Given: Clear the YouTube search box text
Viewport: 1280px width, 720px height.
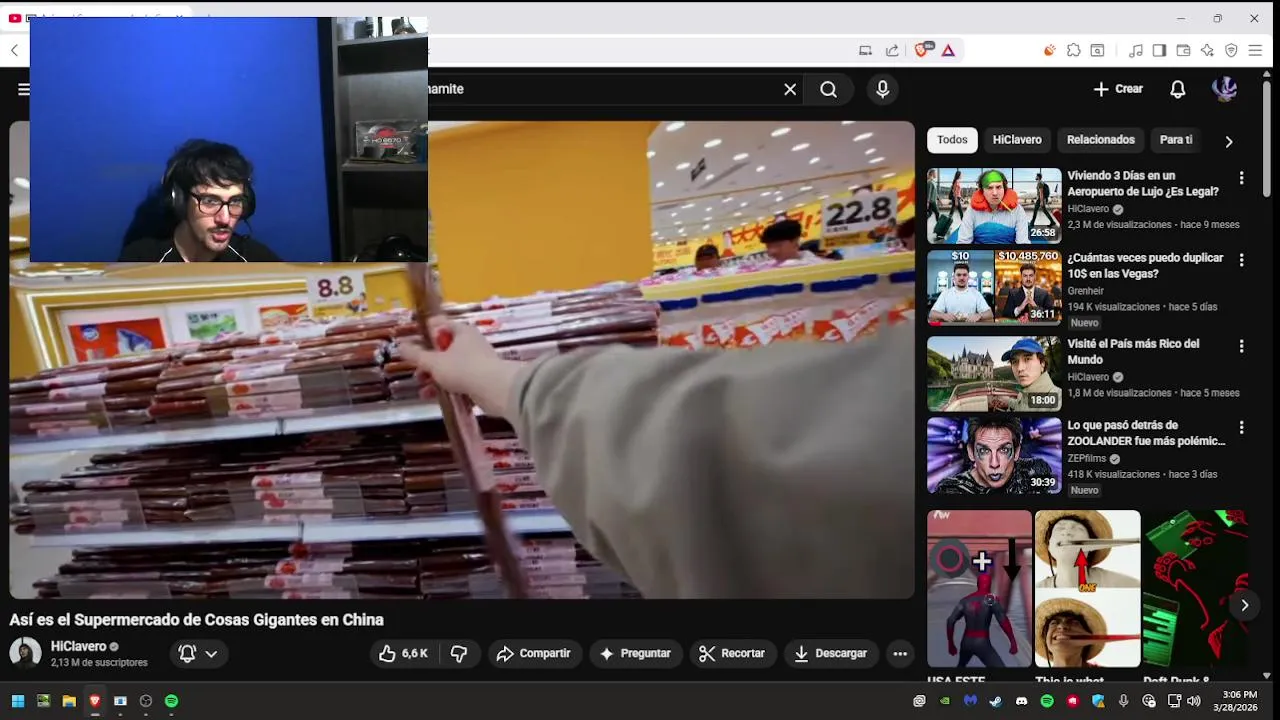Looking at the screenshot, I should (x=790, y=89).
